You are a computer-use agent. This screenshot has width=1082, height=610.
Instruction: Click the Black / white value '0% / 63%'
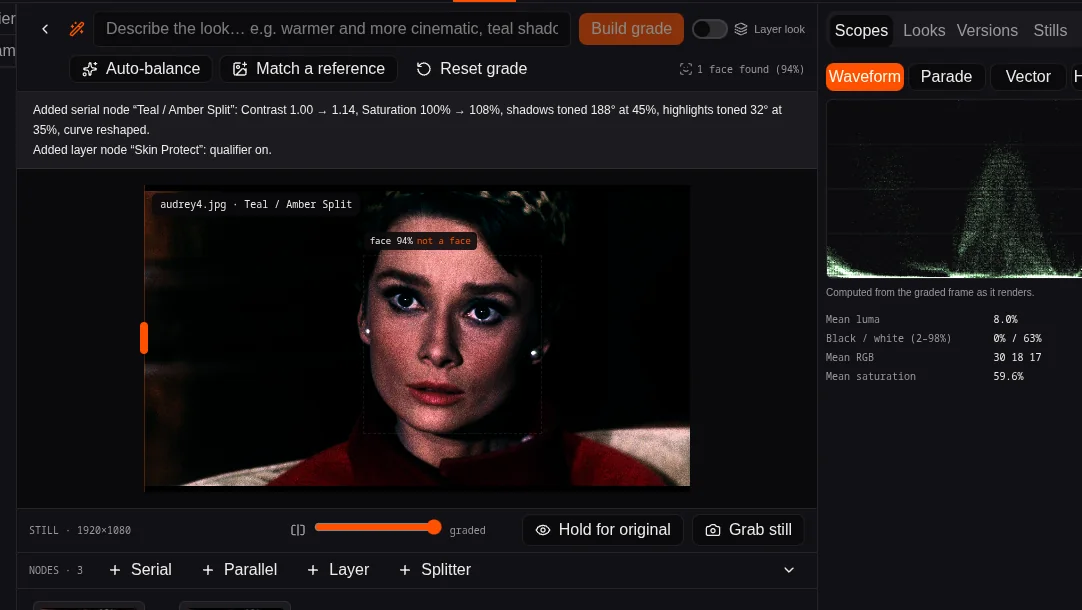click(1017, 338)
